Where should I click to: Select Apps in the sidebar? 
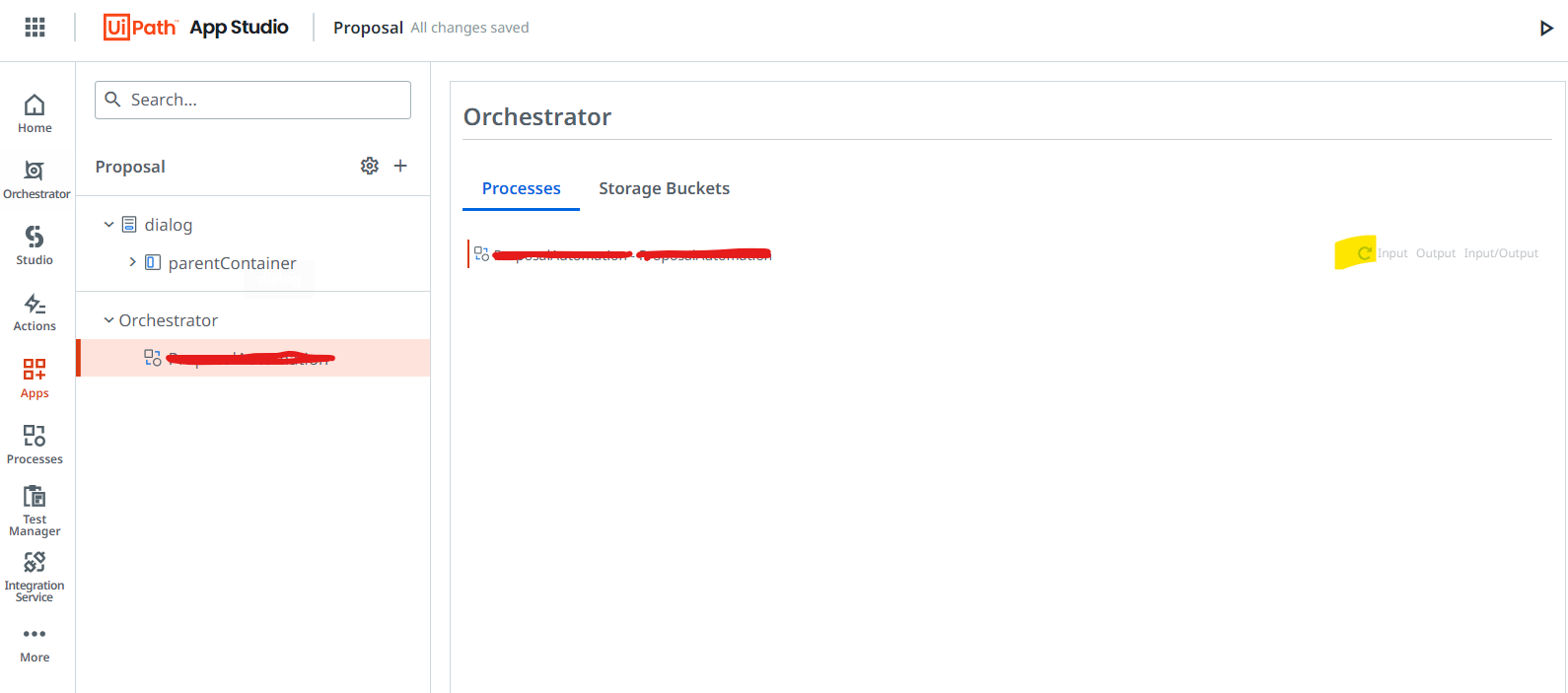(35, 379)
